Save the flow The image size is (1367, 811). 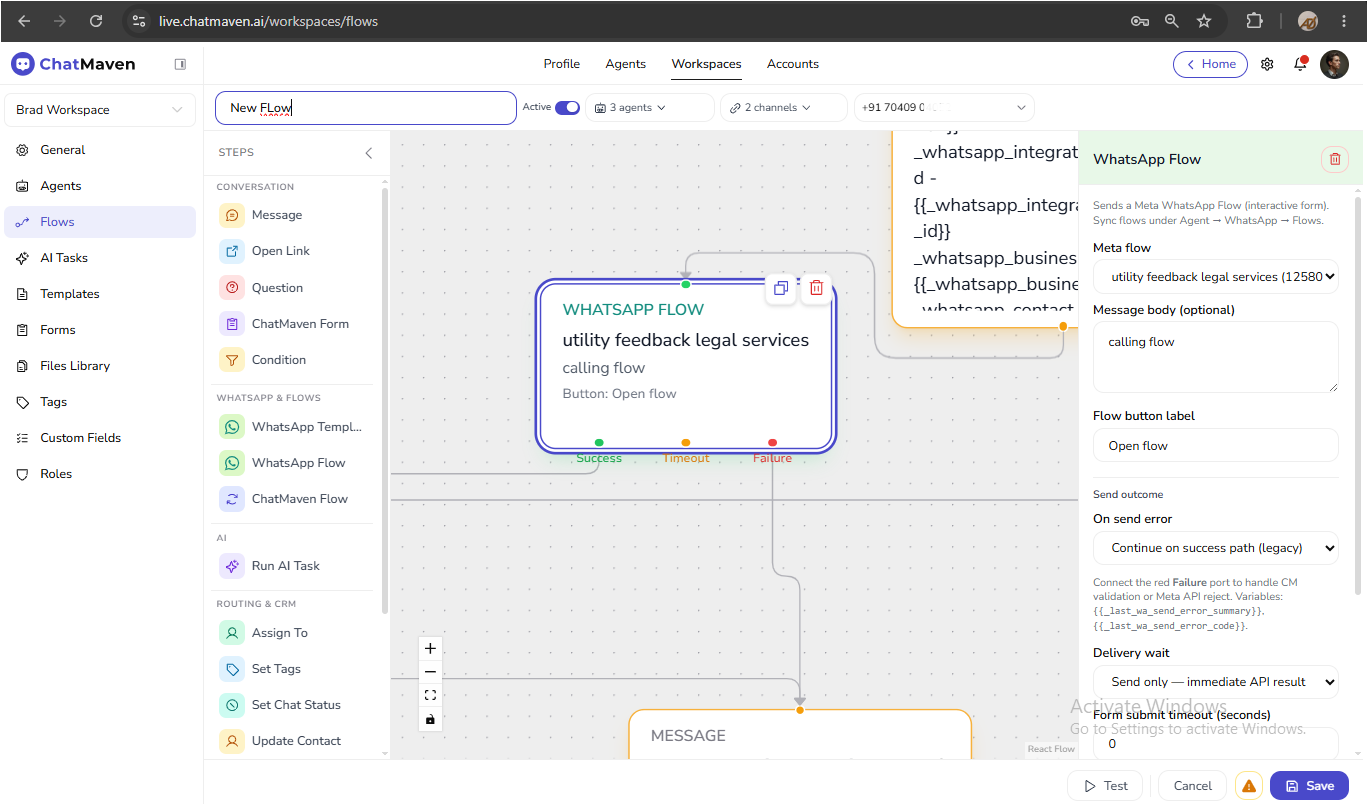(x=1309, y=786)
